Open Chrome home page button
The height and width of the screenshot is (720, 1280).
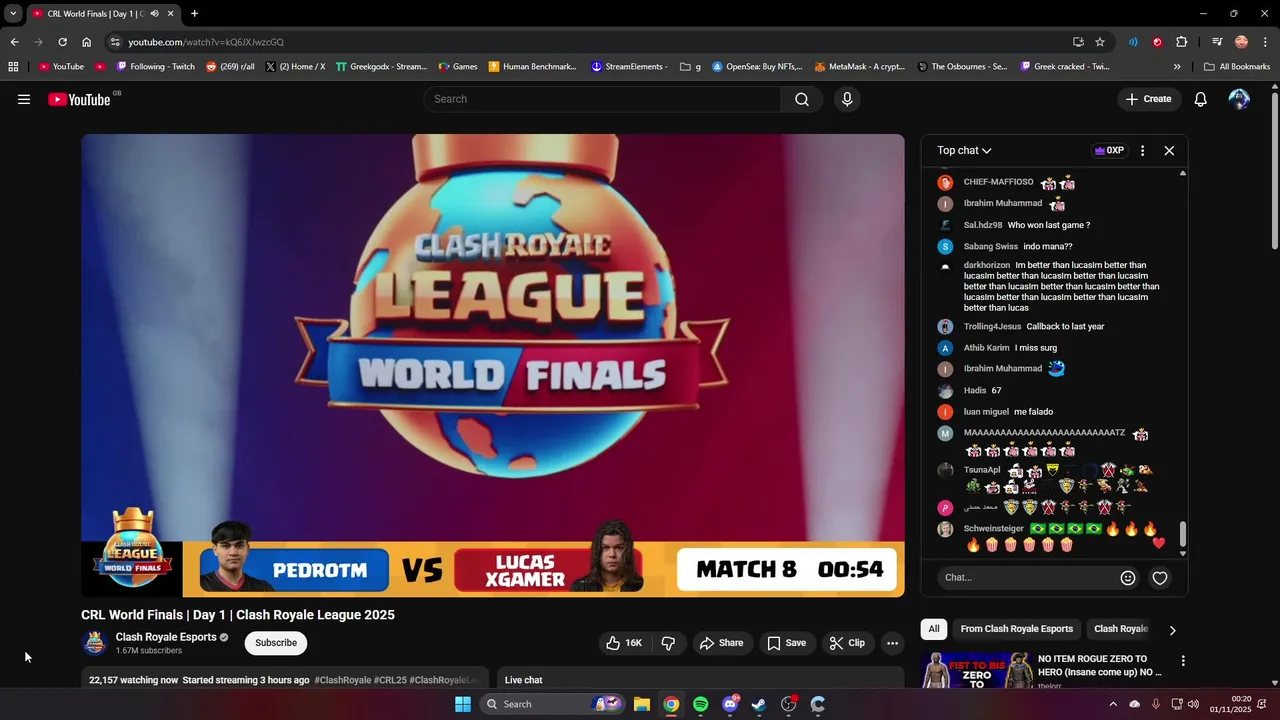(87, 42)
